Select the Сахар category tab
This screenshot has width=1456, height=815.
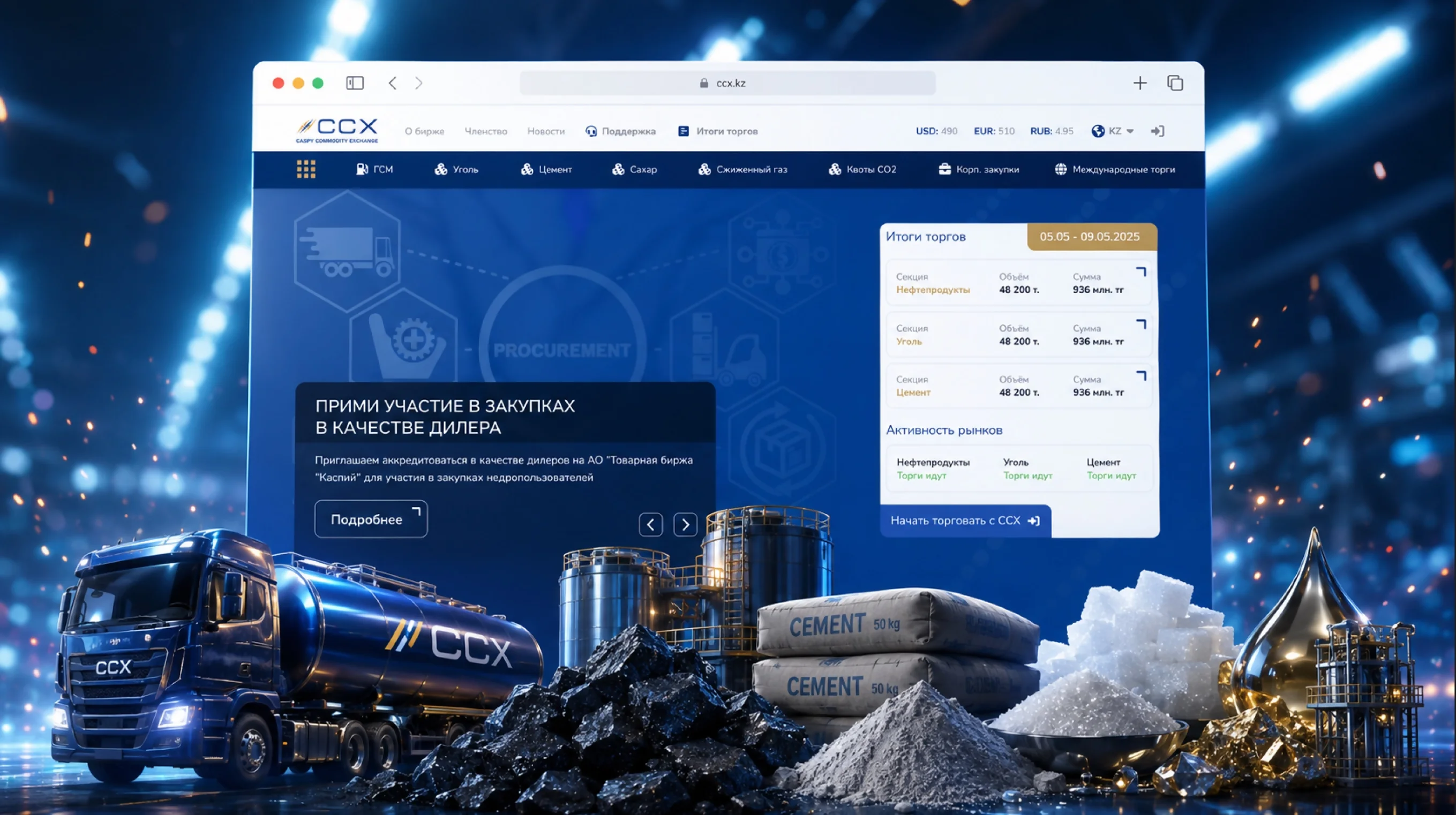[634, 169]
